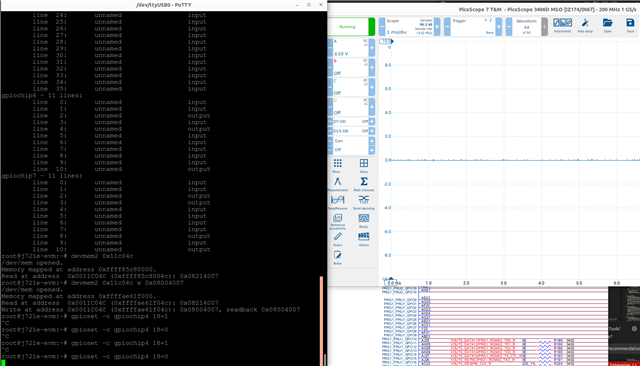Toggle the green Running capture button

coord(351,27)
